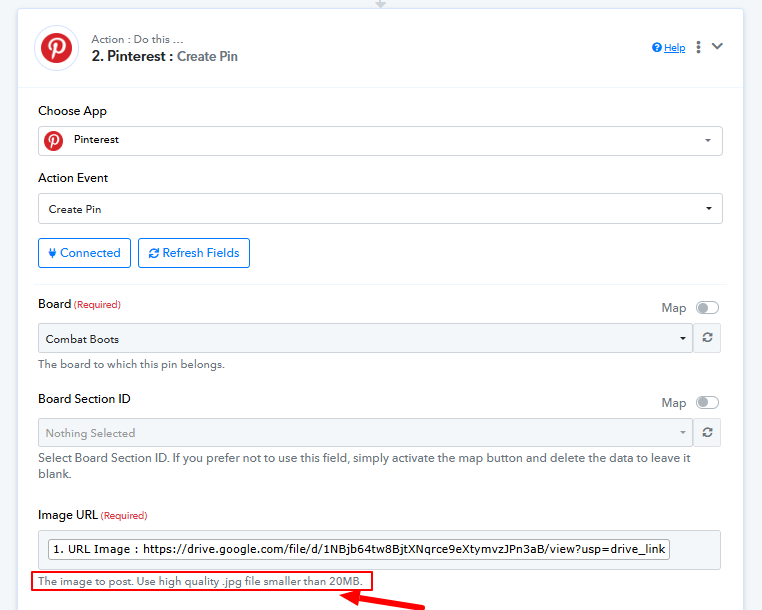Open the Choose App dropdown showing Pinterest
Screen dimensions: 762x610
[x=380, y=141]
